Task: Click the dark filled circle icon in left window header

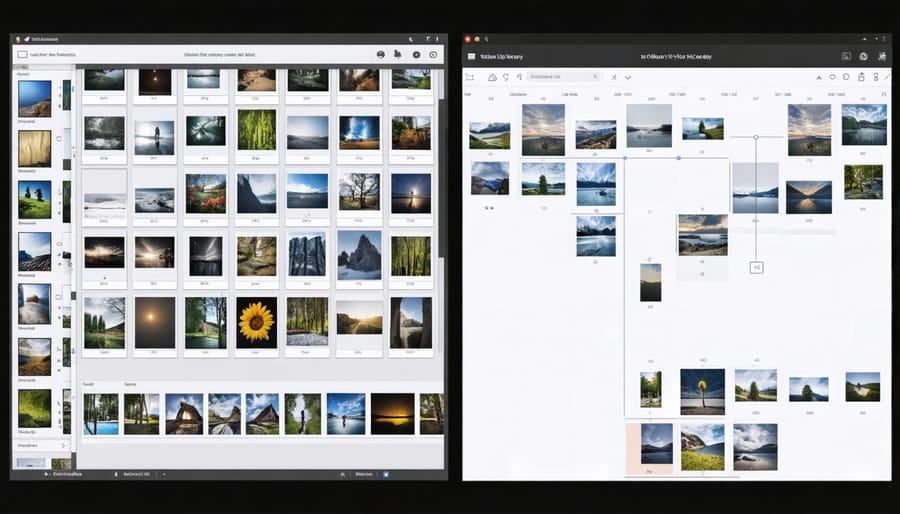Action: click(416, 54)
